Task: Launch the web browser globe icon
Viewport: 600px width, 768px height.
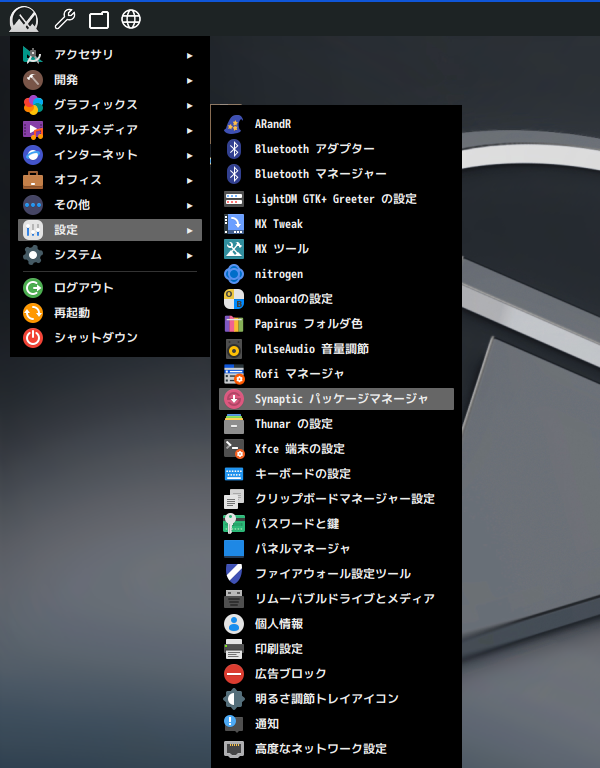Action: 131,19
